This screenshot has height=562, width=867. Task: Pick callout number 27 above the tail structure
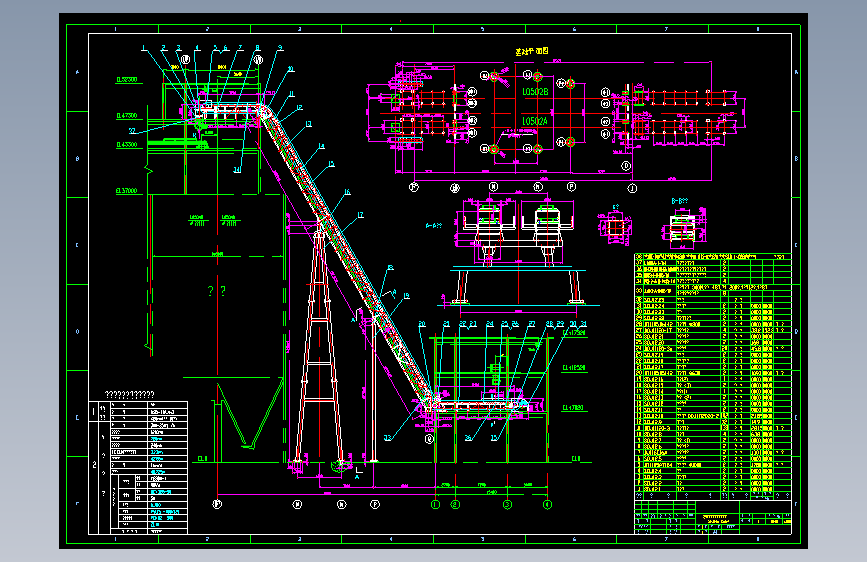pos(531,324)
